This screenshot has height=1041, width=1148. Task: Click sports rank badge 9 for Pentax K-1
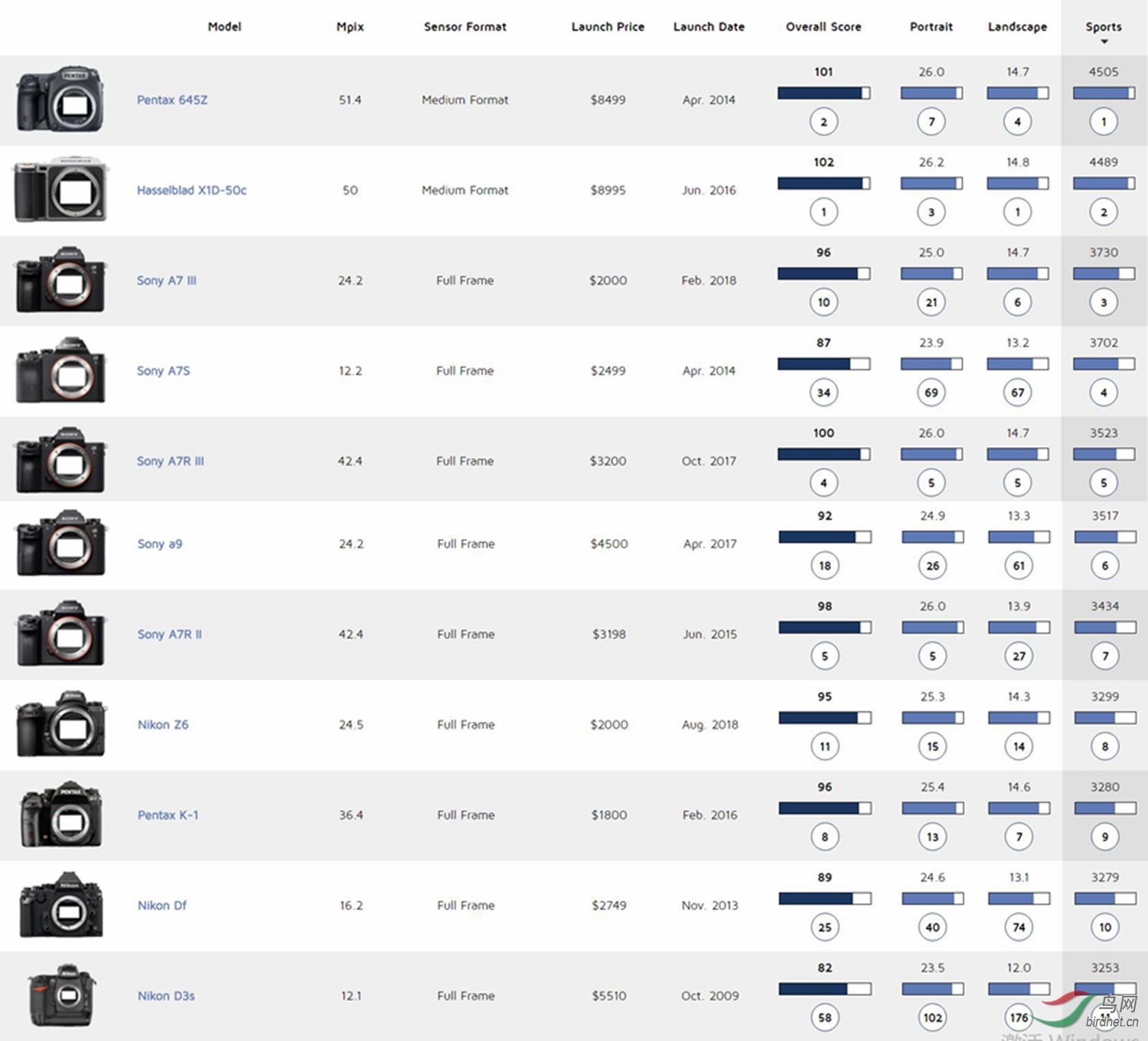click(x=1105, y=837)
